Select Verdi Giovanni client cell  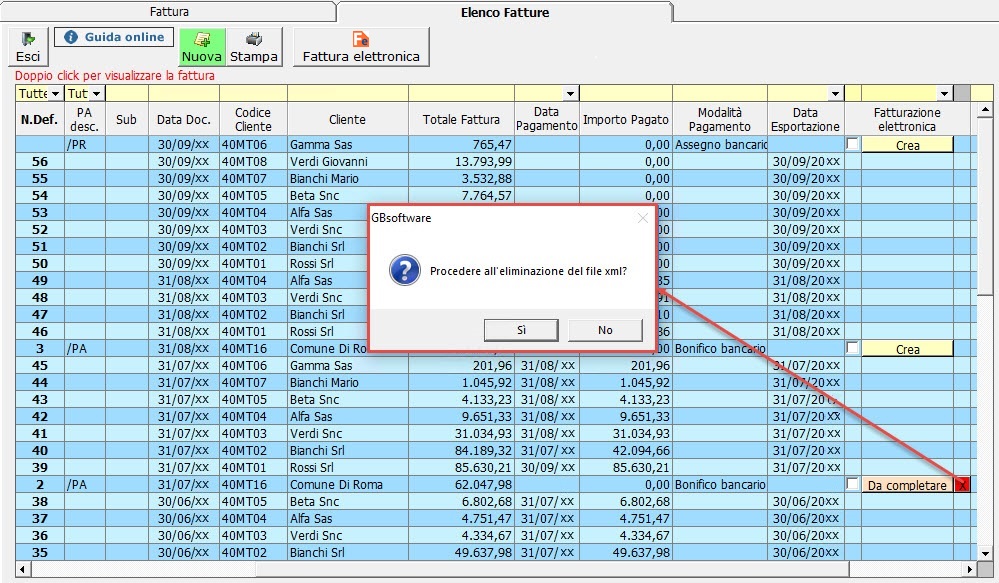point(347,162)
